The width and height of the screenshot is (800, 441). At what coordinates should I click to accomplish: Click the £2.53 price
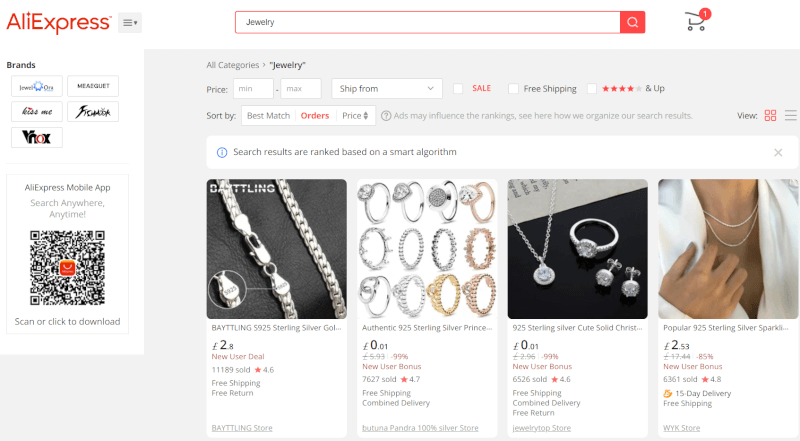pyautogui.click(x=677, y=346)
